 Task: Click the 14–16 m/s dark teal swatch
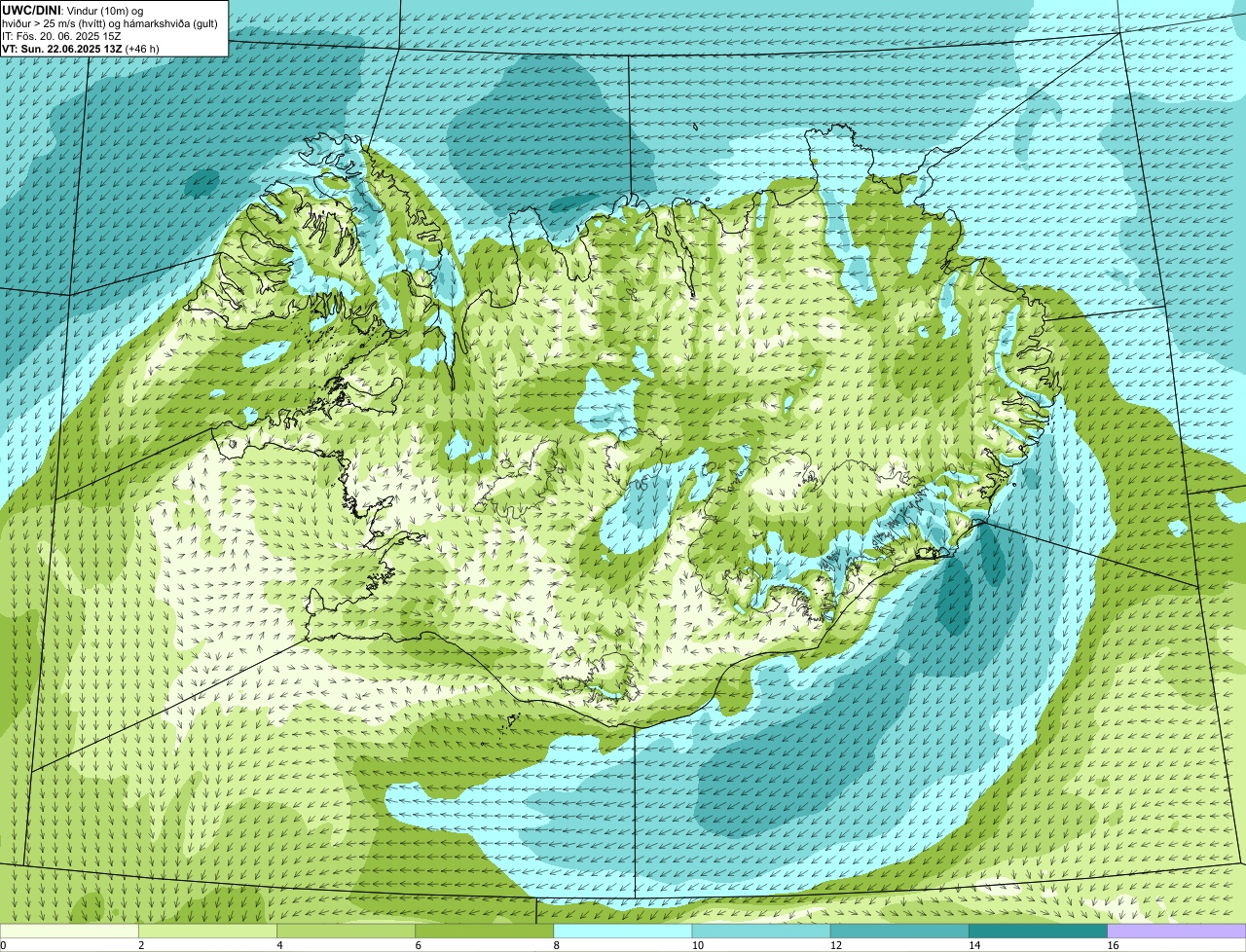pyautogui.click(x=1038, y=932)
